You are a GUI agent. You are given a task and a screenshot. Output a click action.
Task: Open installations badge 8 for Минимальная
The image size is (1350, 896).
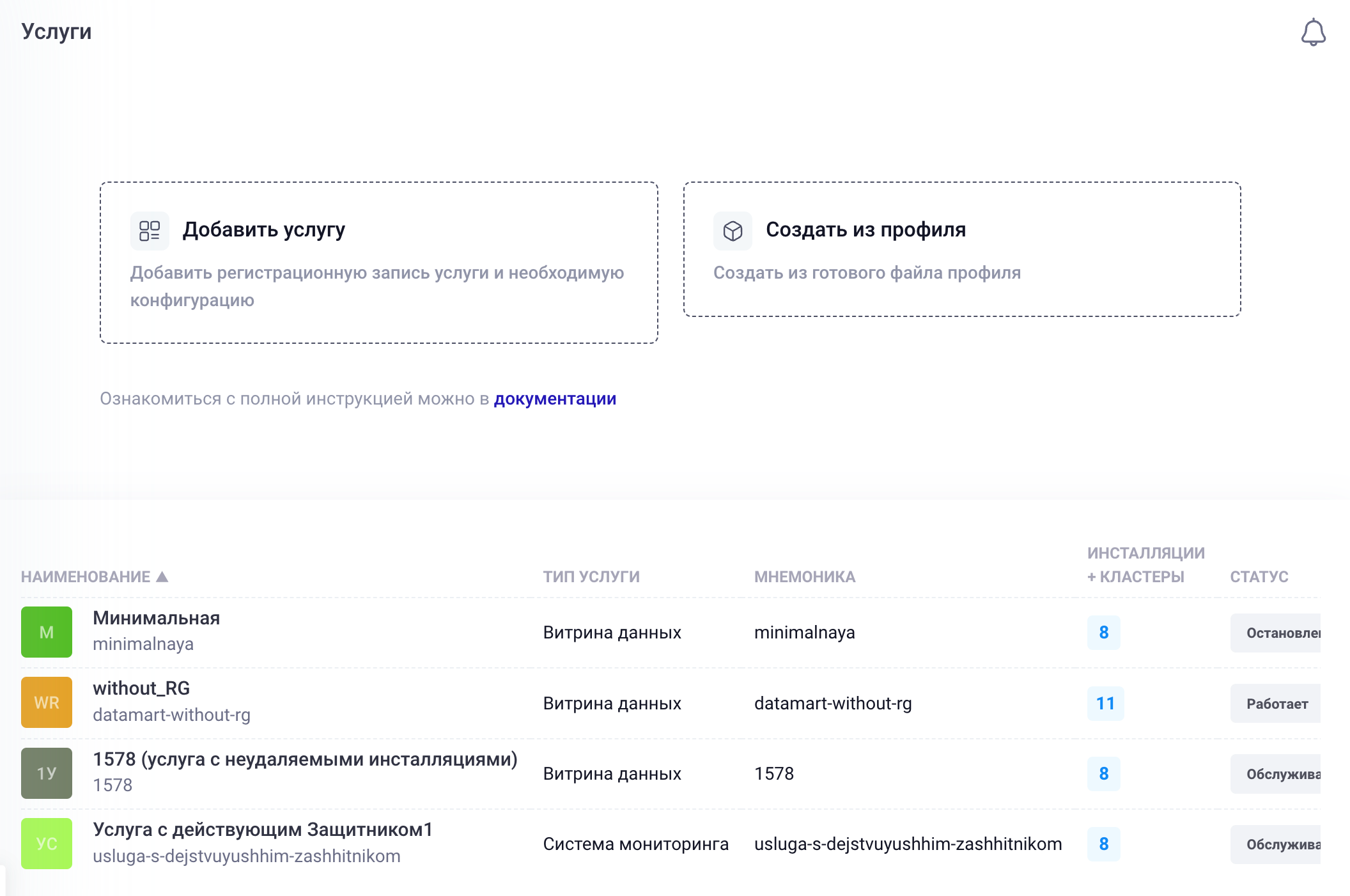click(1104, 632)
